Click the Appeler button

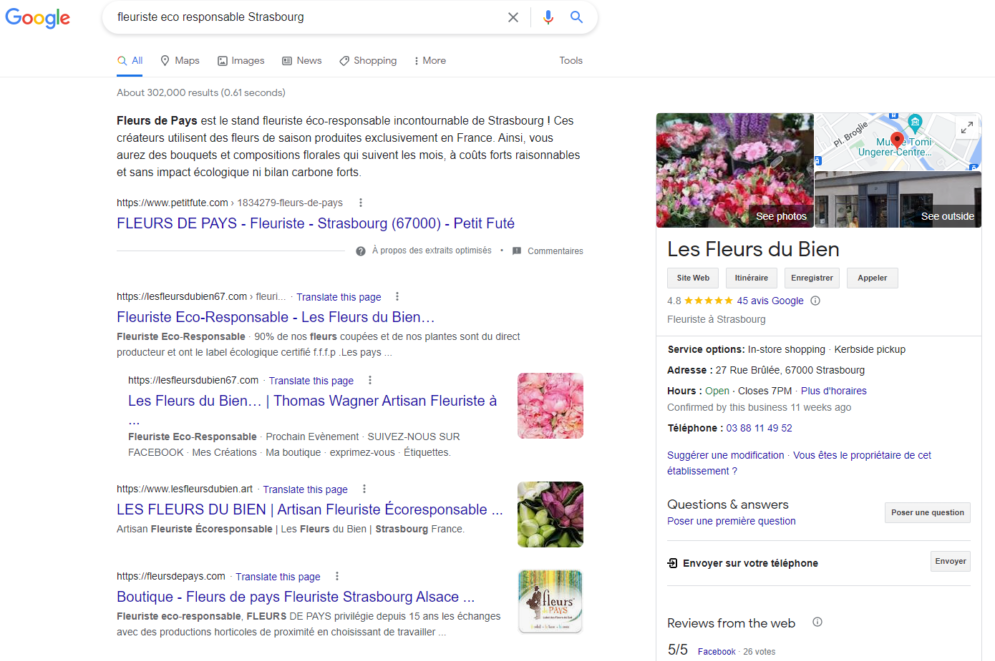tap(873, 278)
